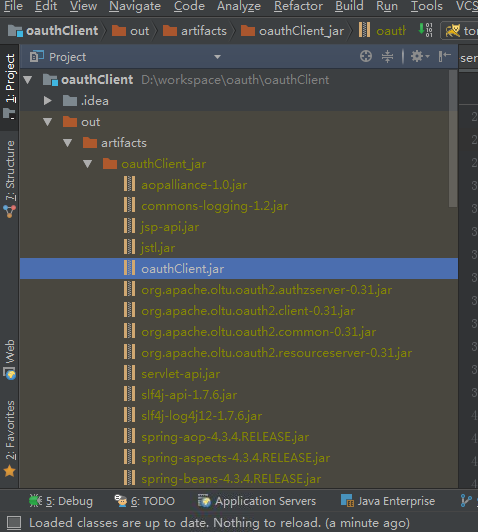This screenshot has height=532, width=478.
Task: Collapse the out folder
Action: [47, 122]
